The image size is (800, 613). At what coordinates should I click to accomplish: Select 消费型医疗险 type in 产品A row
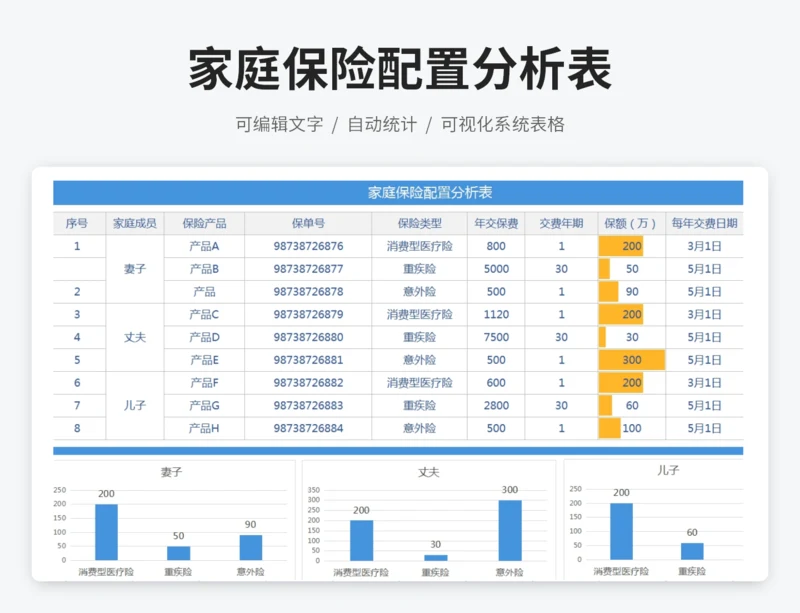pos(419,247)
